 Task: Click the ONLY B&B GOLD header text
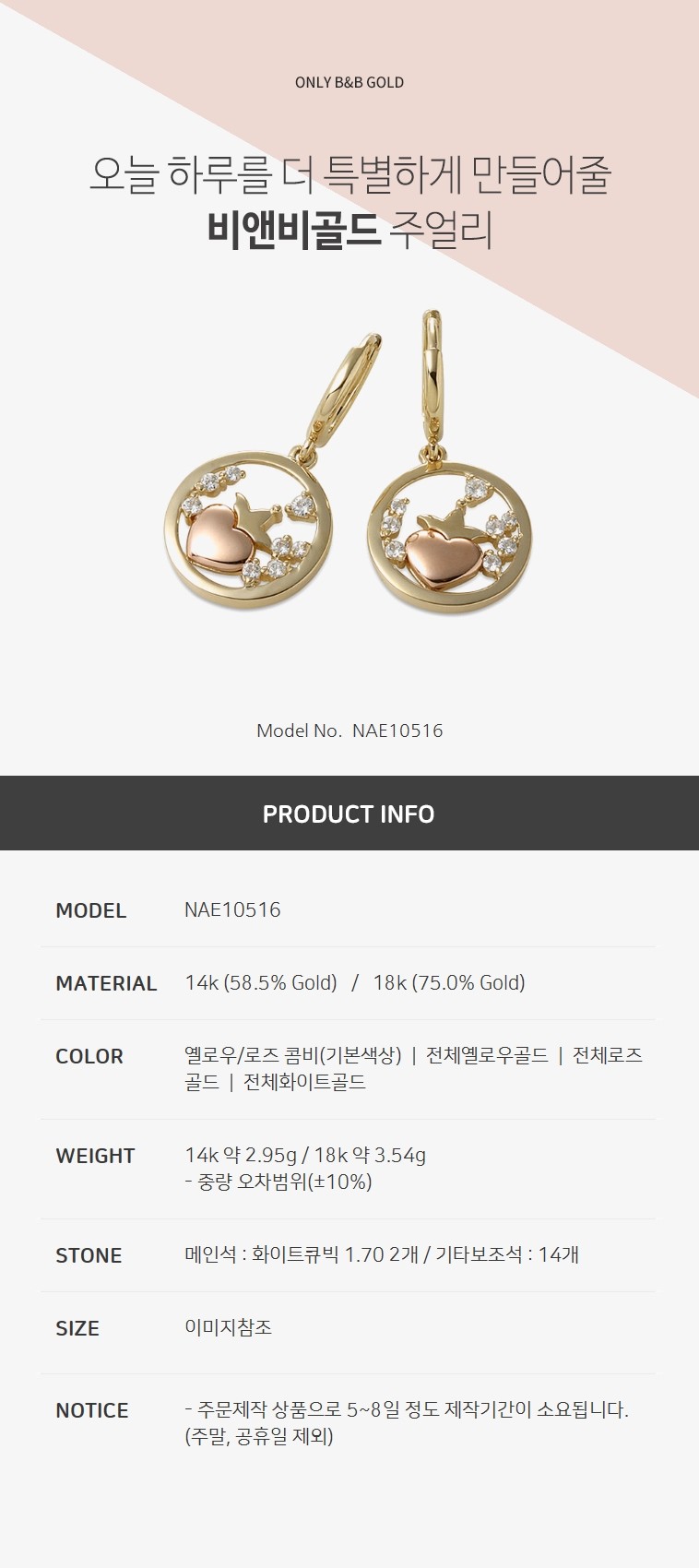(349, 82)
